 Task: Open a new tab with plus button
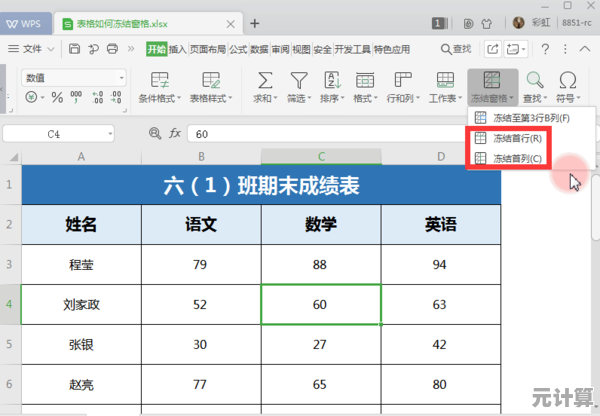(x=254, y=22)
